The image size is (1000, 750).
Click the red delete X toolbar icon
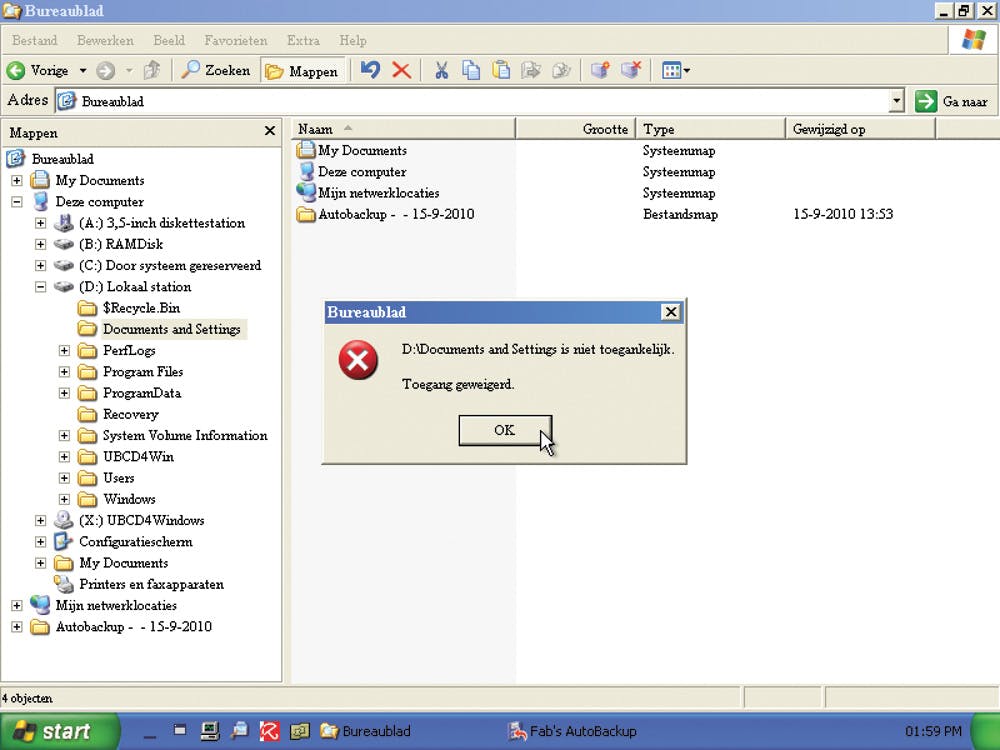(x=401, y=70)
